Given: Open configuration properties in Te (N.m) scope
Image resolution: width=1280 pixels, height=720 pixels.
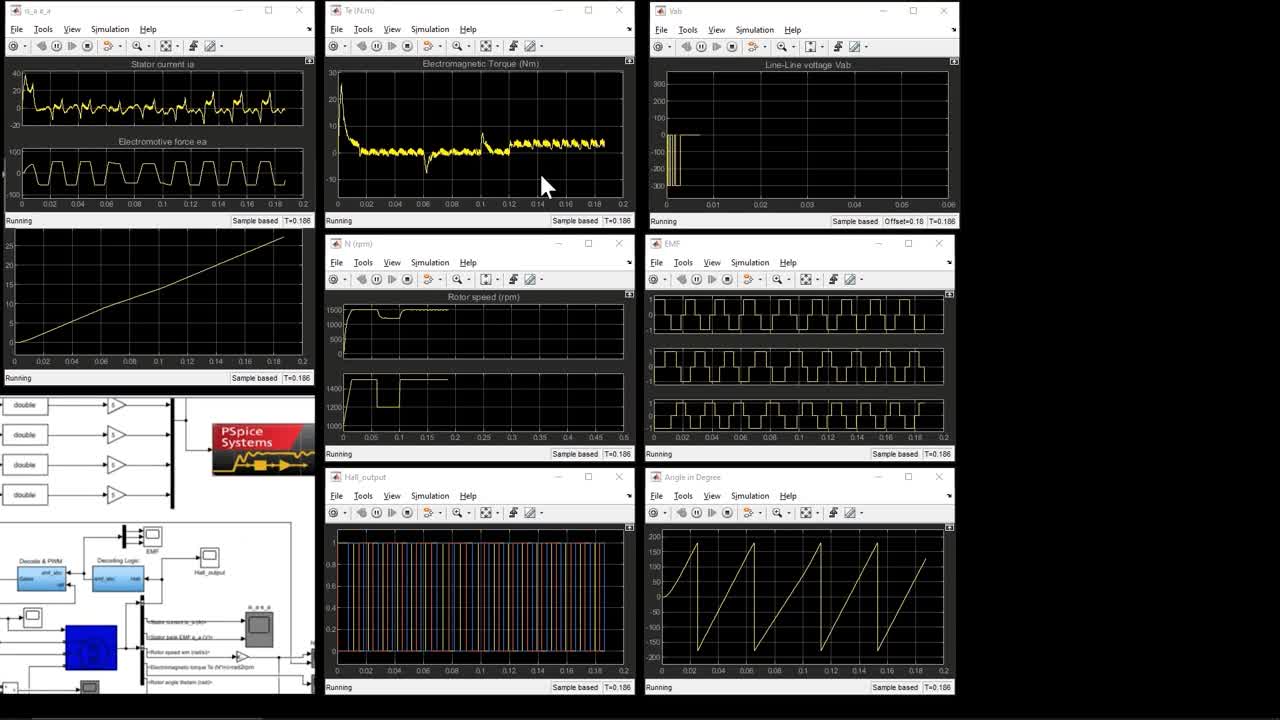Looking at the screenshot, I should tap(333, 46).
